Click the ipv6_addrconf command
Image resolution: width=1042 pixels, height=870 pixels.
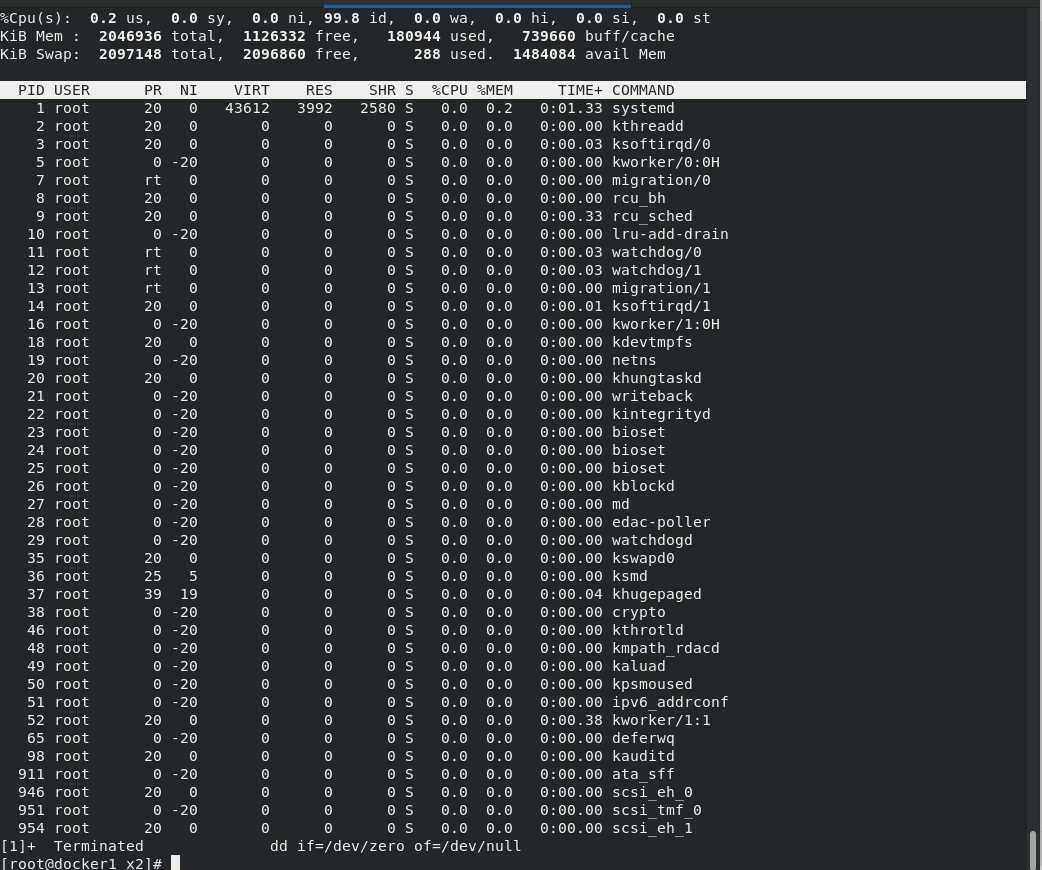(x=670, y=701)
